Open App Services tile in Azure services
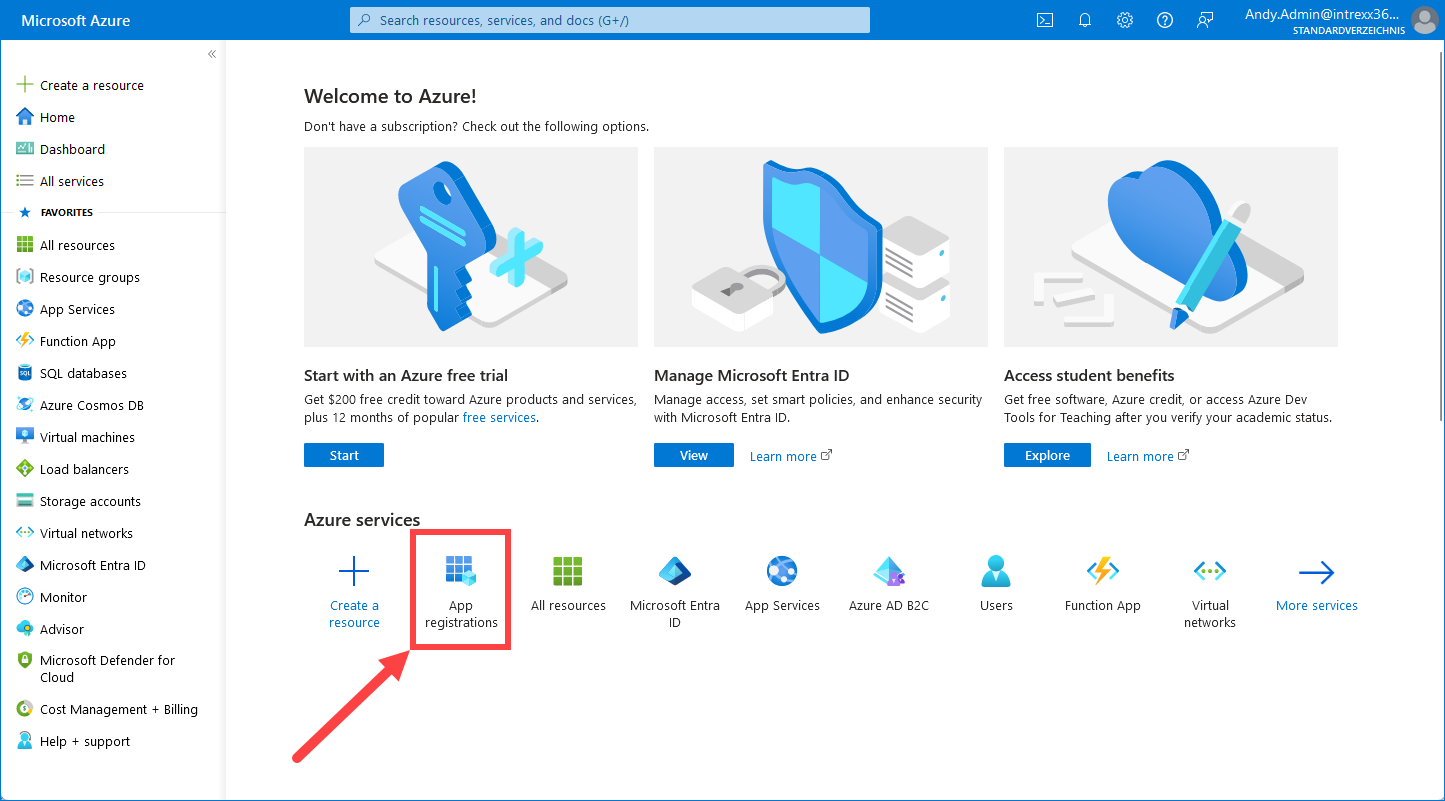This screenshot has height=801, width=1445. [x=782, y=584]
